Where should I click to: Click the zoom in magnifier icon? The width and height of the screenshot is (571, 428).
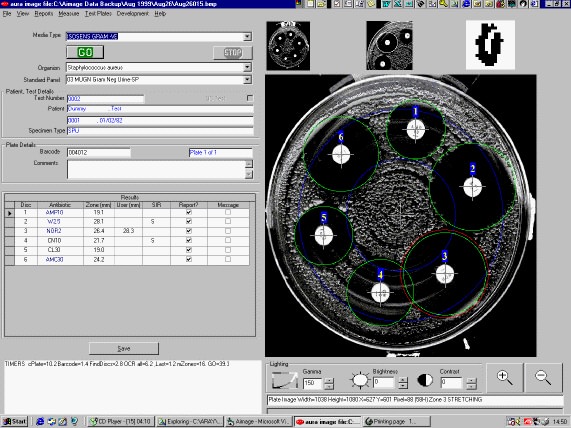click(505, 378)
